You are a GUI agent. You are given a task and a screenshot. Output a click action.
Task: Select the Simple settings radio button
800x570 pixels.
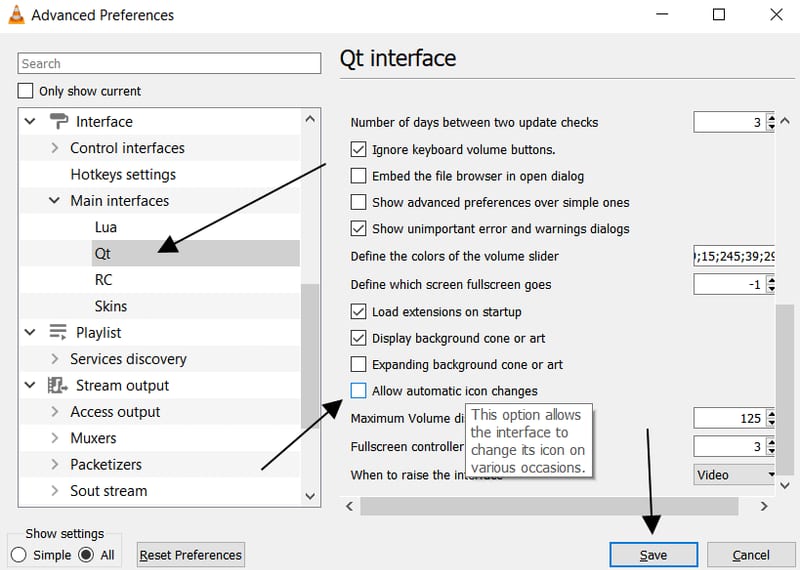tap(18, 555)
